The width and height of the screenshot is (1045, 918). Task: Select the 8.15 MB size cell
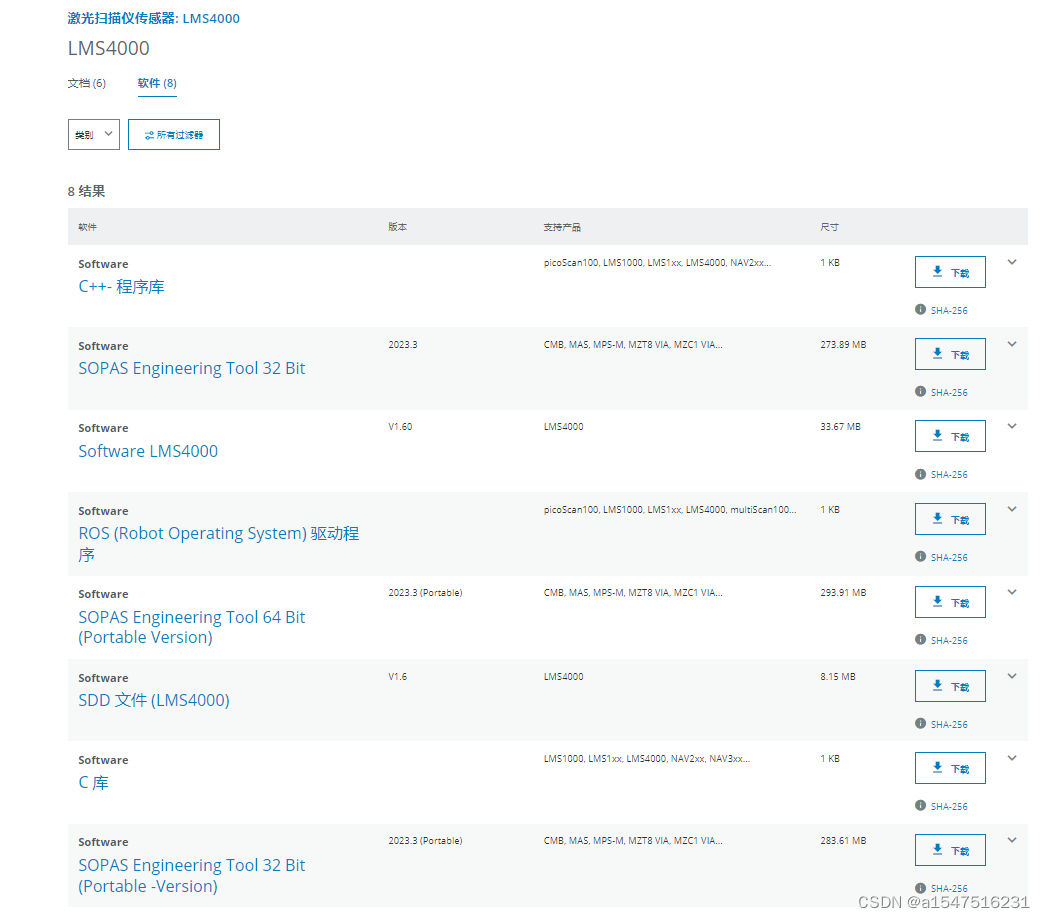(x=838, y=677)
